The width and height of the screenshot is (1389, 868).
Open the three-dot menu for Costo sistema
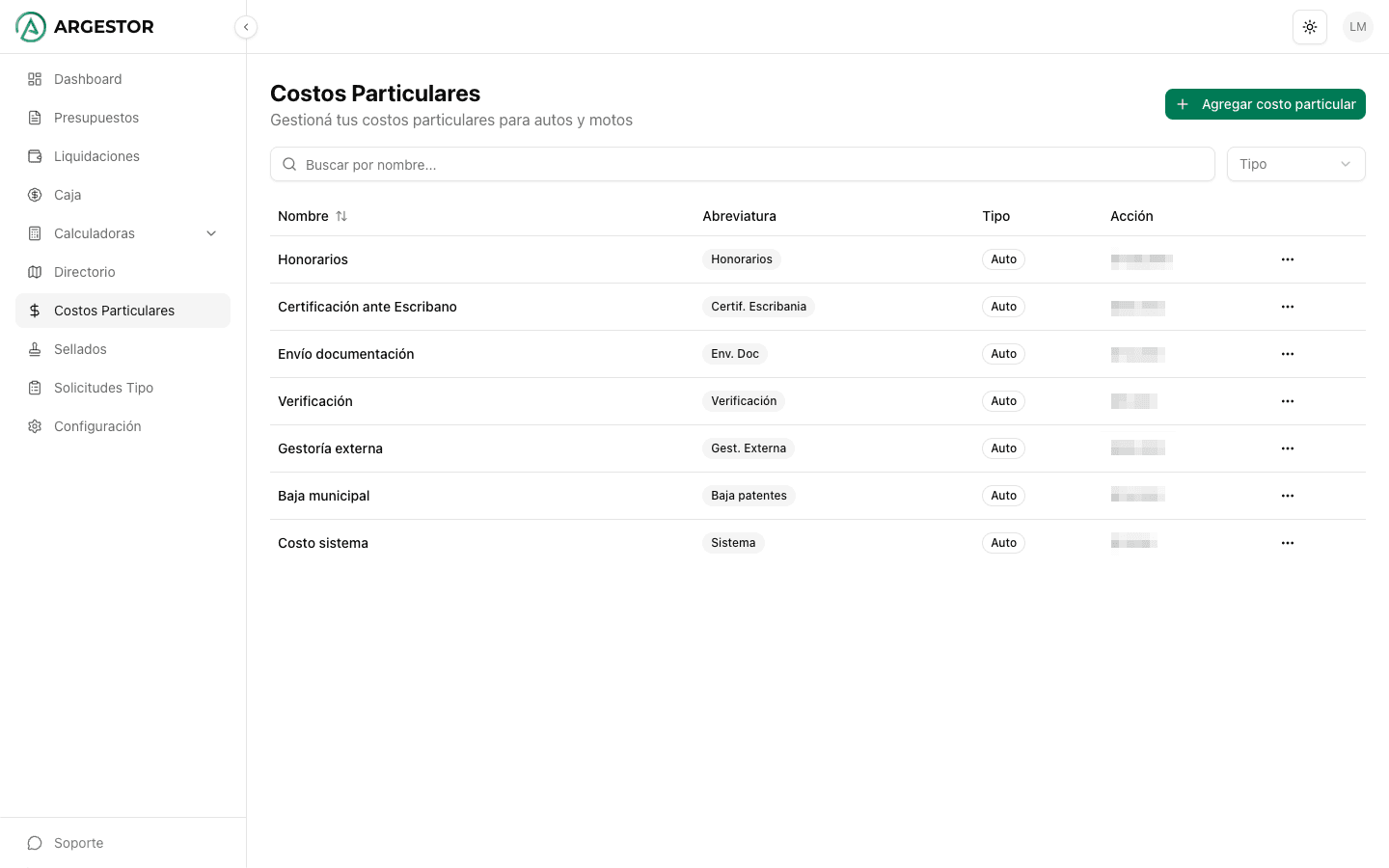pos(1288,543)
